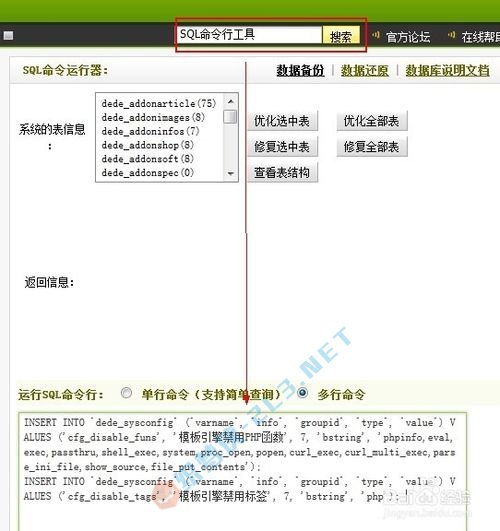Image resolution: width=500 pixels, height=531 pixels.
Task: Click the signal icon beside 在线帮助
Action: [x=451, y=35]
